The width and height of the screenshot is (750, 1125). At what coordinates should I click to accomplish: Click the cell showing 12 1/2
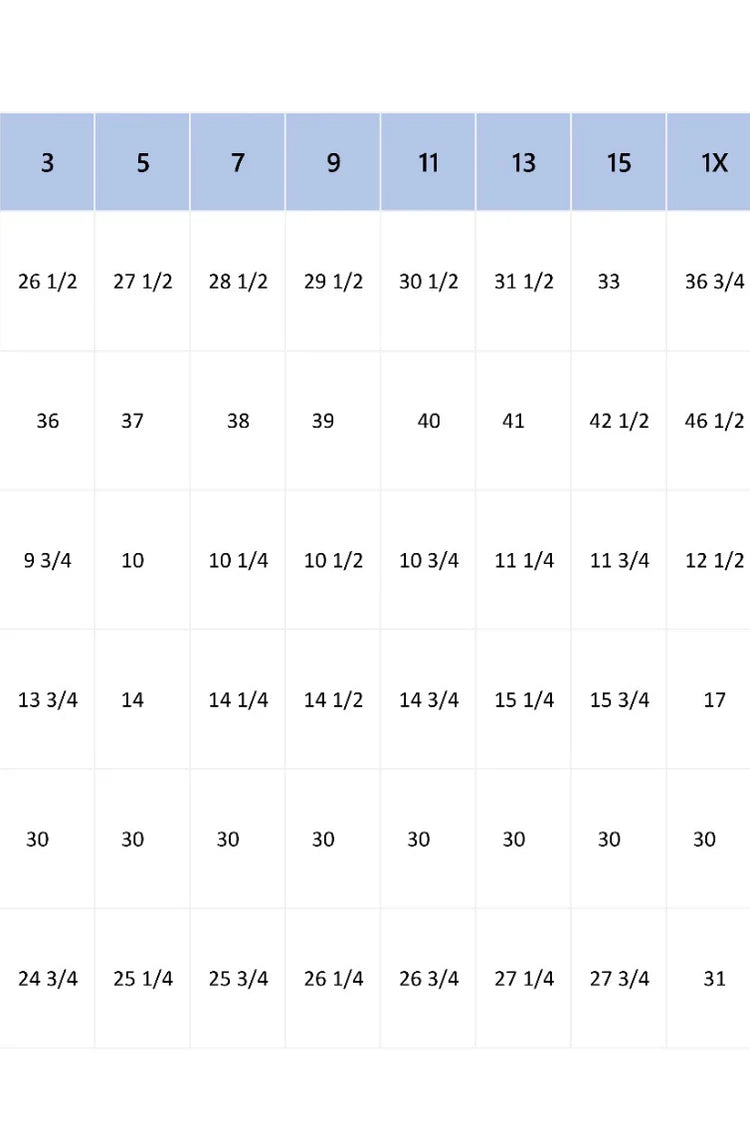(x=714, y=560)
